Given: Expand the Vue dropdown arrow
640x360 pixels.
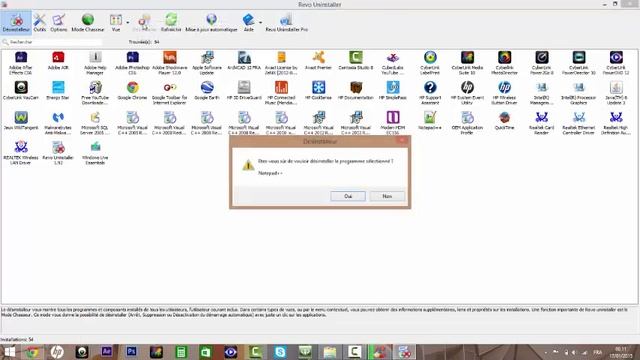Looking at the screenshot, I should 128,22.
